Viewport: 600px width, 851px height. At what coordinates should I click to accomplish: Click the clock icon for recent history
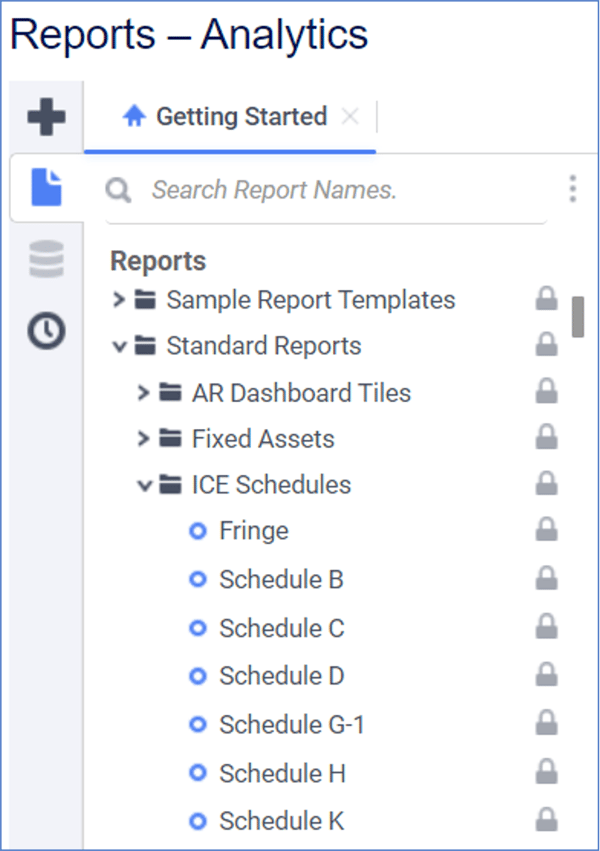pos(46,330)
